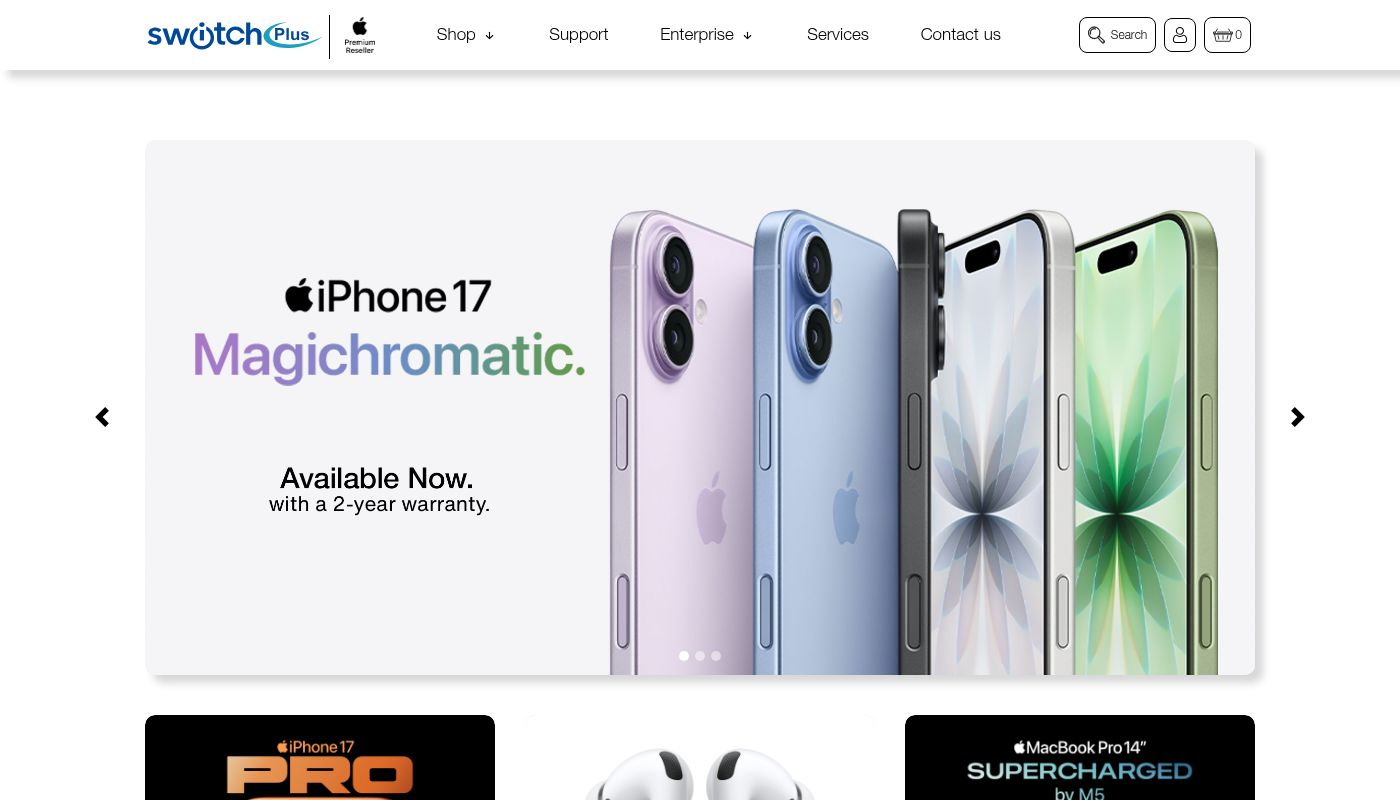Click the Apple Premium Reseller badge
The height and width of the screenshot is (800, 1400).
pyautogui.click(x=360, y=36)
